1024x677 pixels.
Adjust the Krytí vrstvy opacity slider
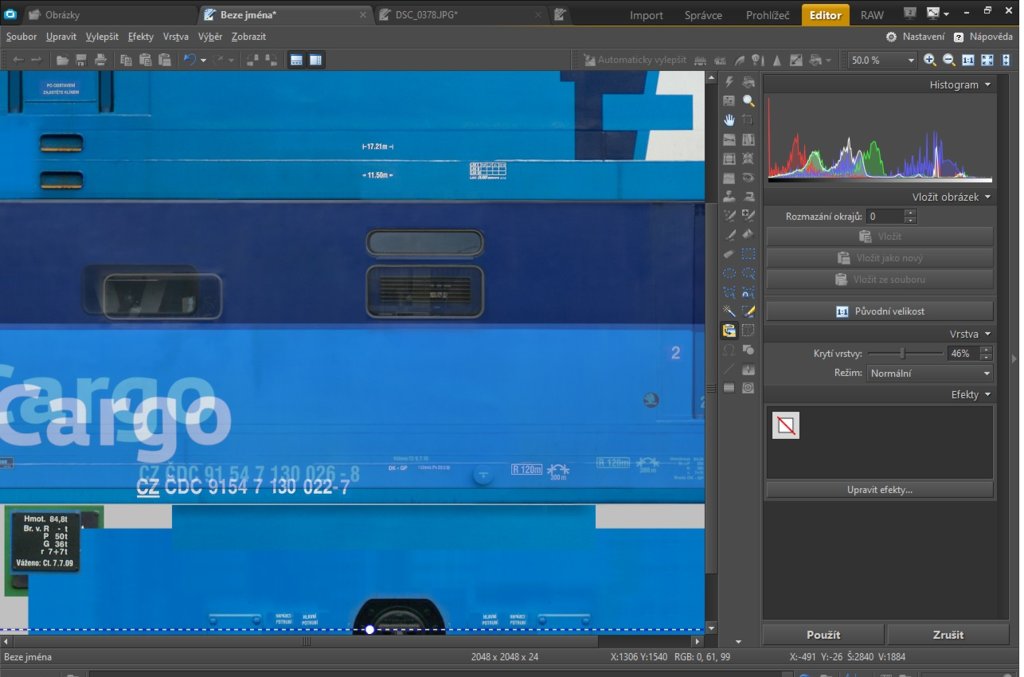pos(903,353)
